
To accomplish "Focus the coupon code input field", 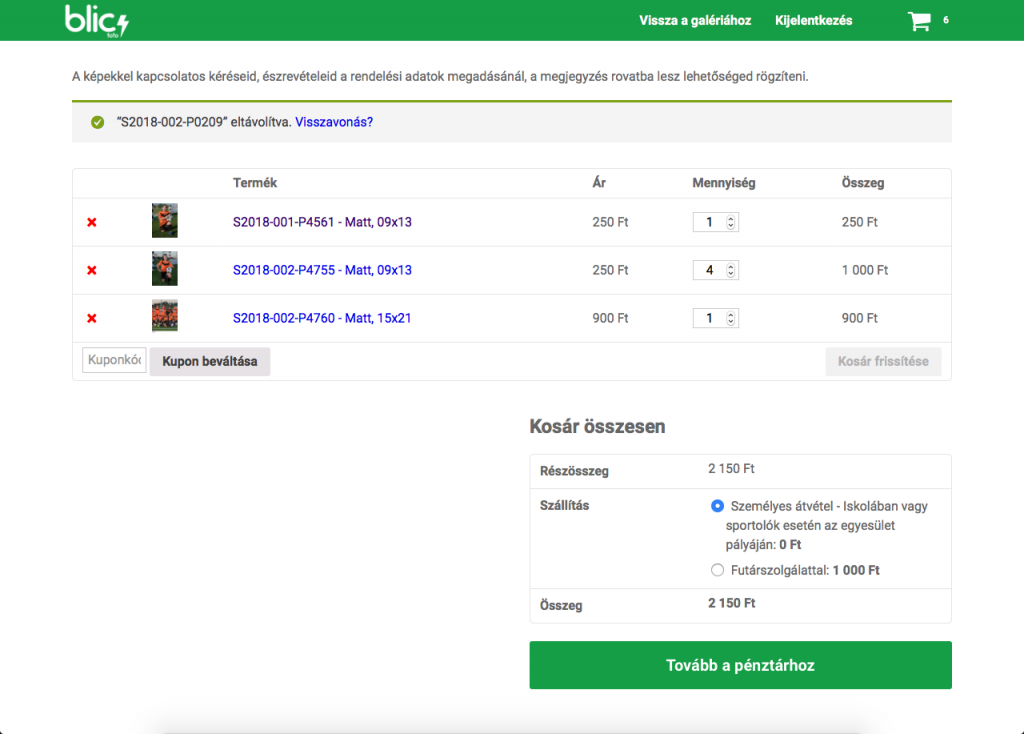I will point(114,360).
